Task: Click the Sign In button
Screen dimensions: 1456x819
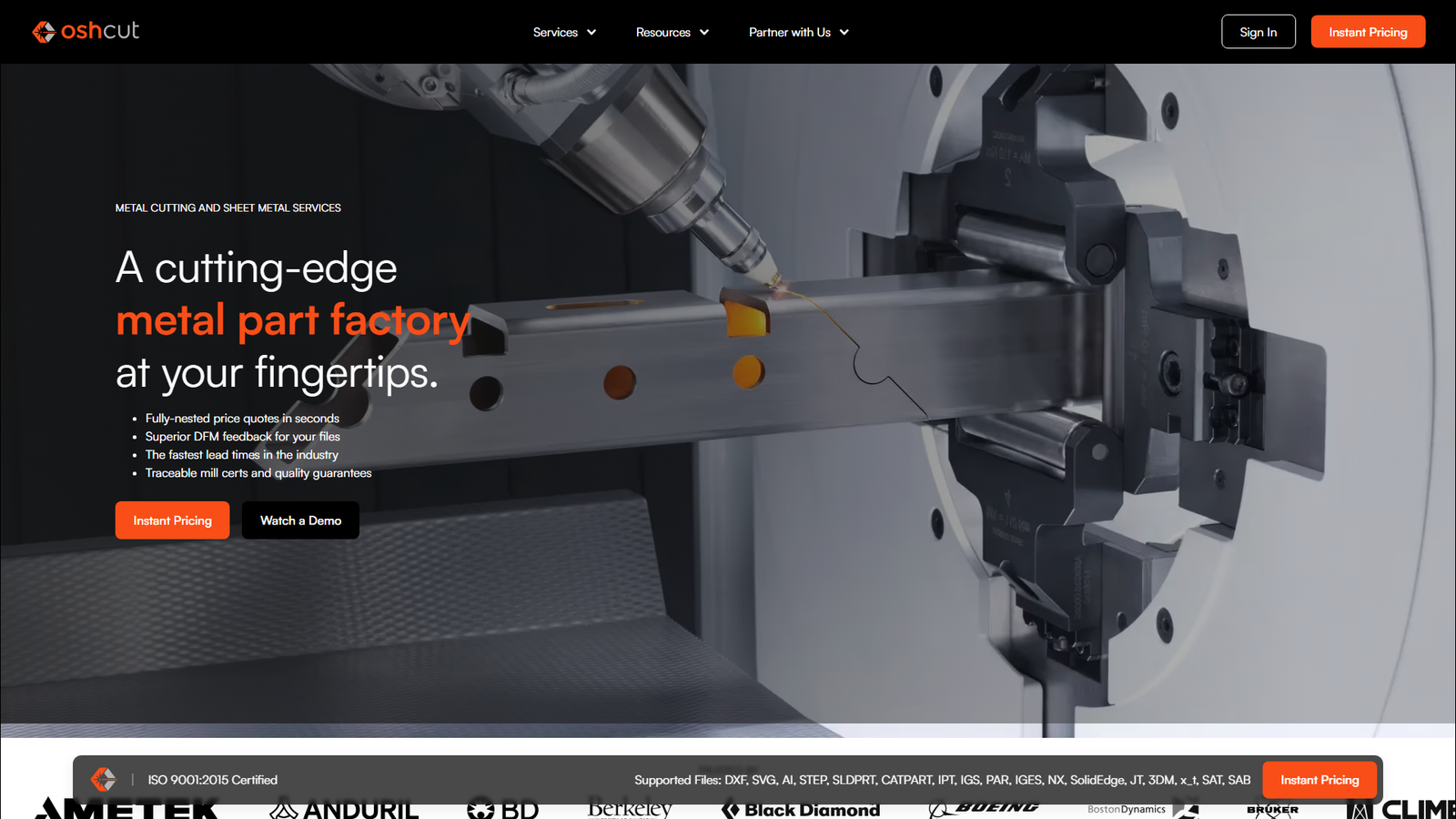Action: click(x=1258, y=31)
